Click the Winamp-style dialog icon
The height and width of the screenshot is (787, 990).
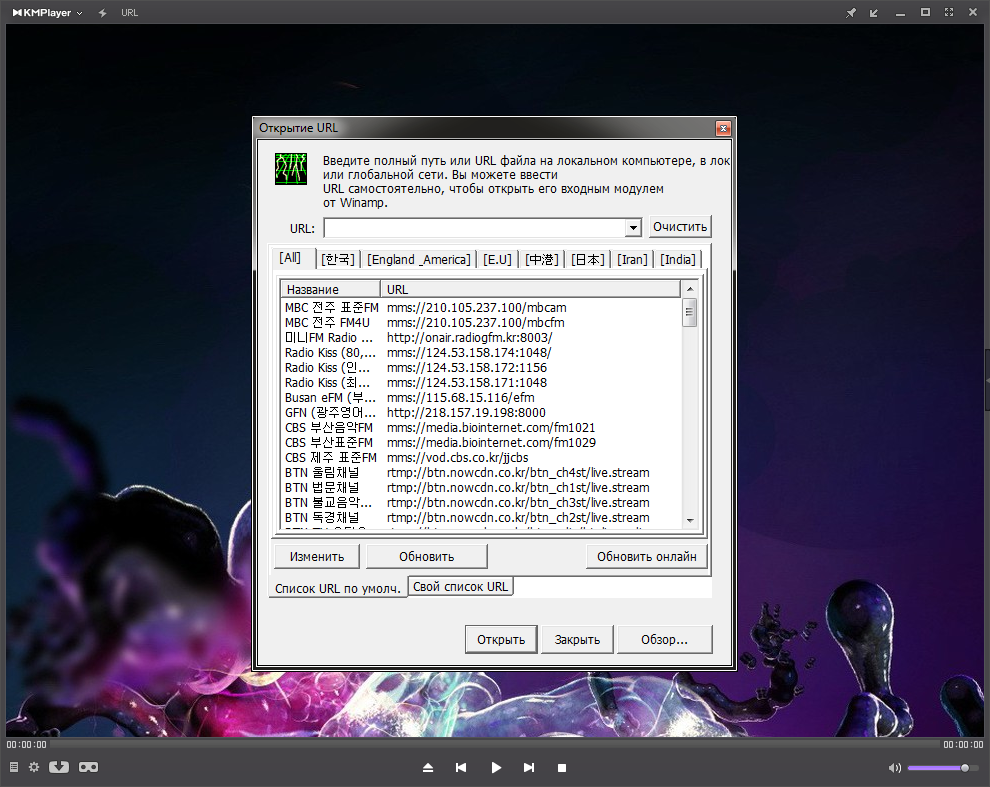pyautogui.click(x=291, y=169)
